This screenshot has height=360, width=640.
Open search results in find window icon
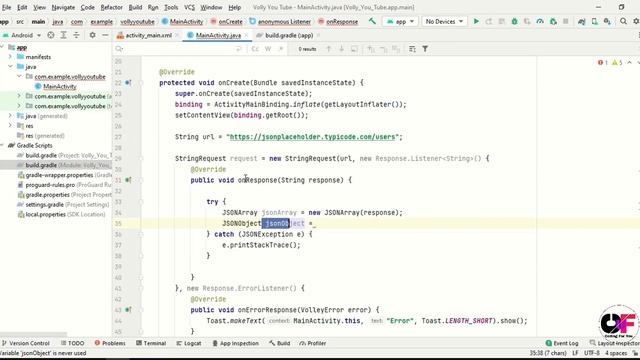point(354,49)
